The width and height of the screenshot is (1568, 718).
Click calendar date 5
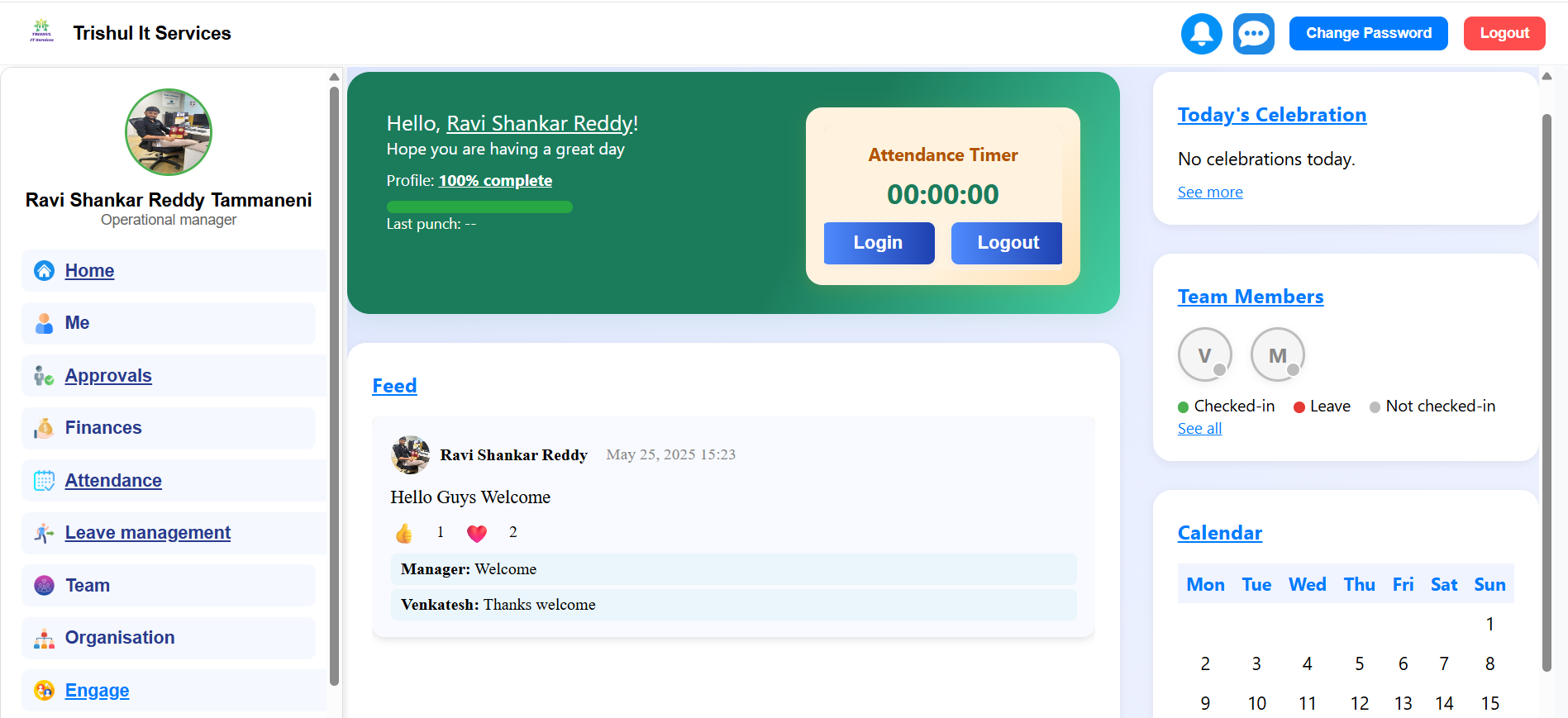1359,664
